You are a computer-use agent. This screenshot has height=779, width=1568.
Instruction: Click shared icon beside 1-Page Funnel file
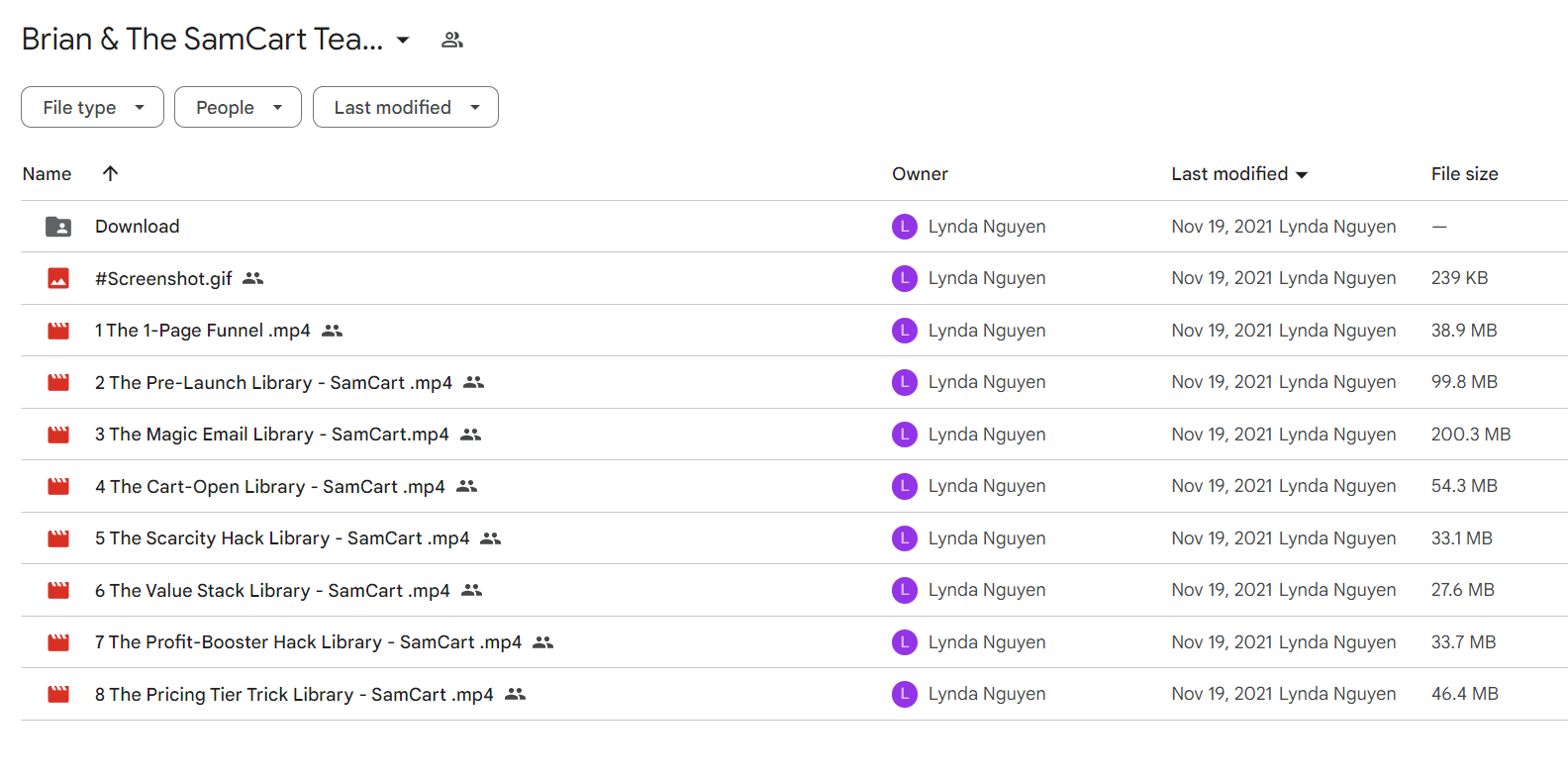[333, 331]
